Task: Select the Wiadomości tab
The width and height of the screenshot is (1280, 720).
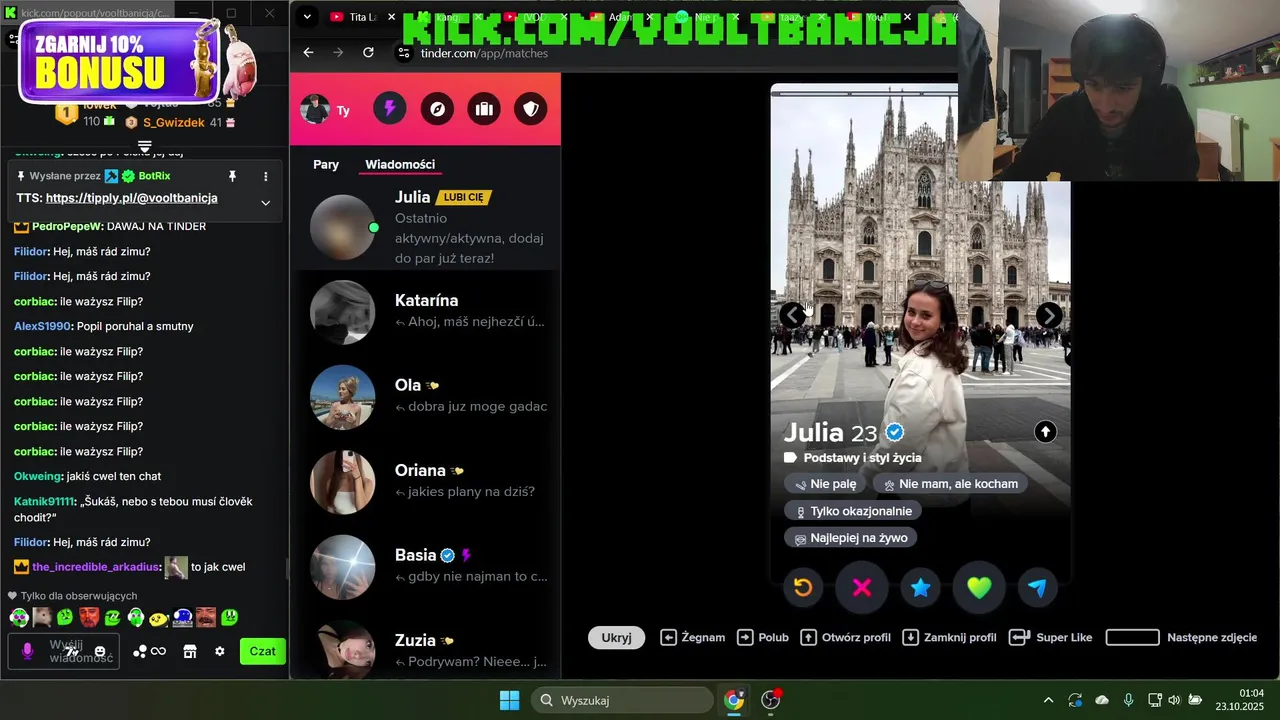Action: pos(400,164)
